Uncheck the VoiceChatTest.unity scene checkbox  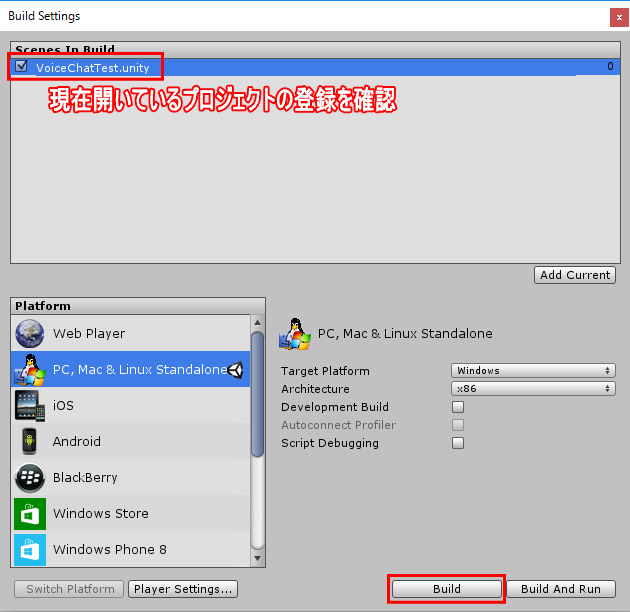pyautogui.click(x=21, y=66)
